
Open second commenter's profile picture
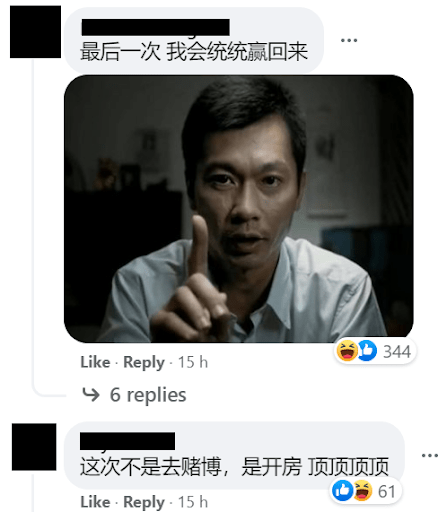pos(34,447)
